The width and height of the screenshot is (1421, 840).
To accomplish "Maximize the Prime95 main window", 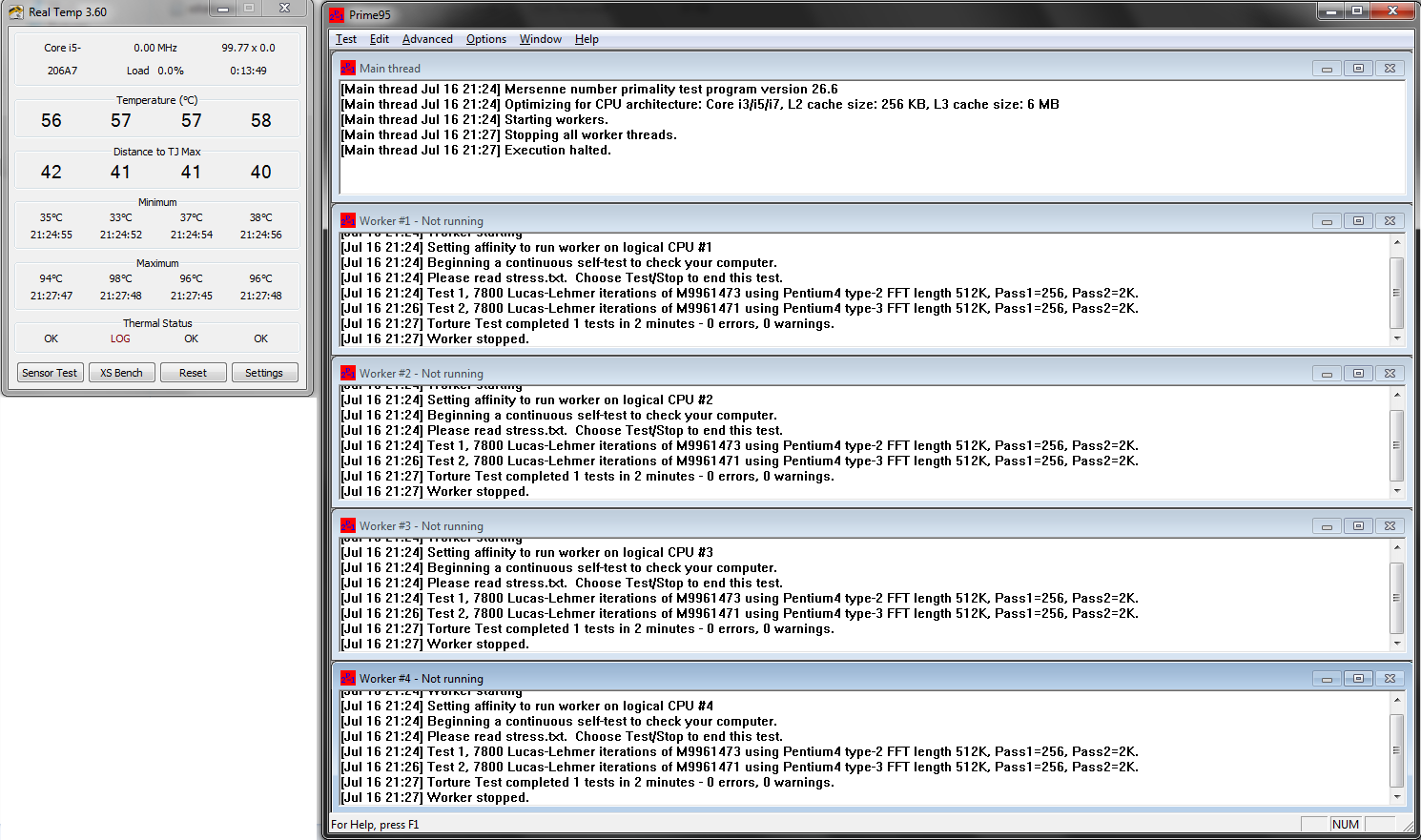I will pos(1358,10).
